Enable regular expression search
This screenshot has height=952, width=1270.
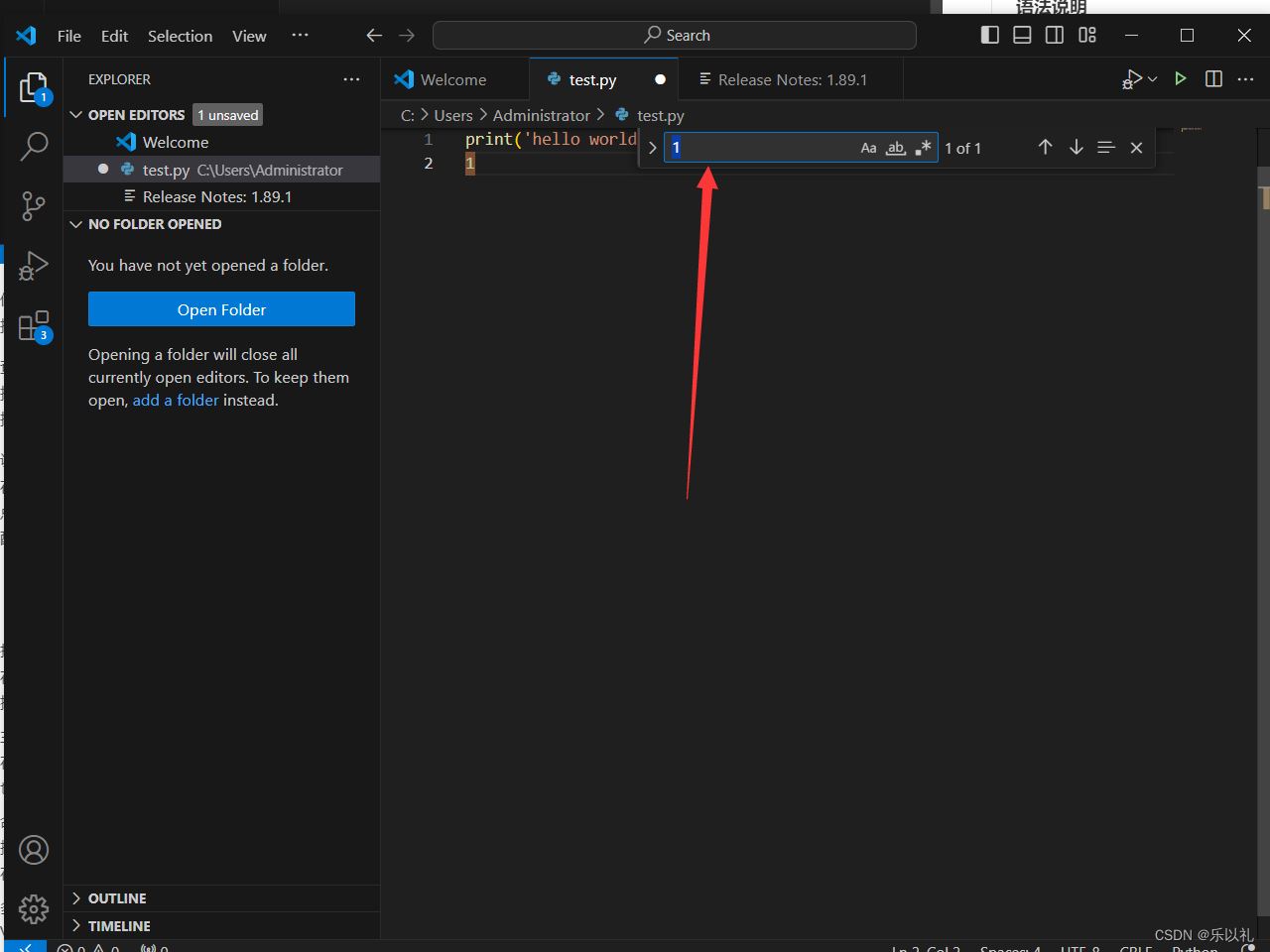click(922, 147)
